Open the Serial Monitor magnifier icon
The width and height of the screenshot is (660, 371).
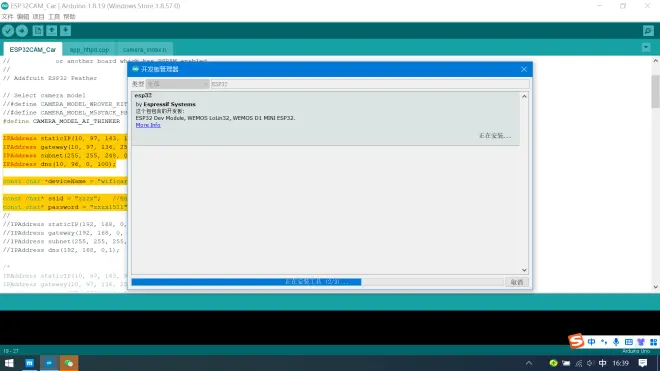point(648,31)
